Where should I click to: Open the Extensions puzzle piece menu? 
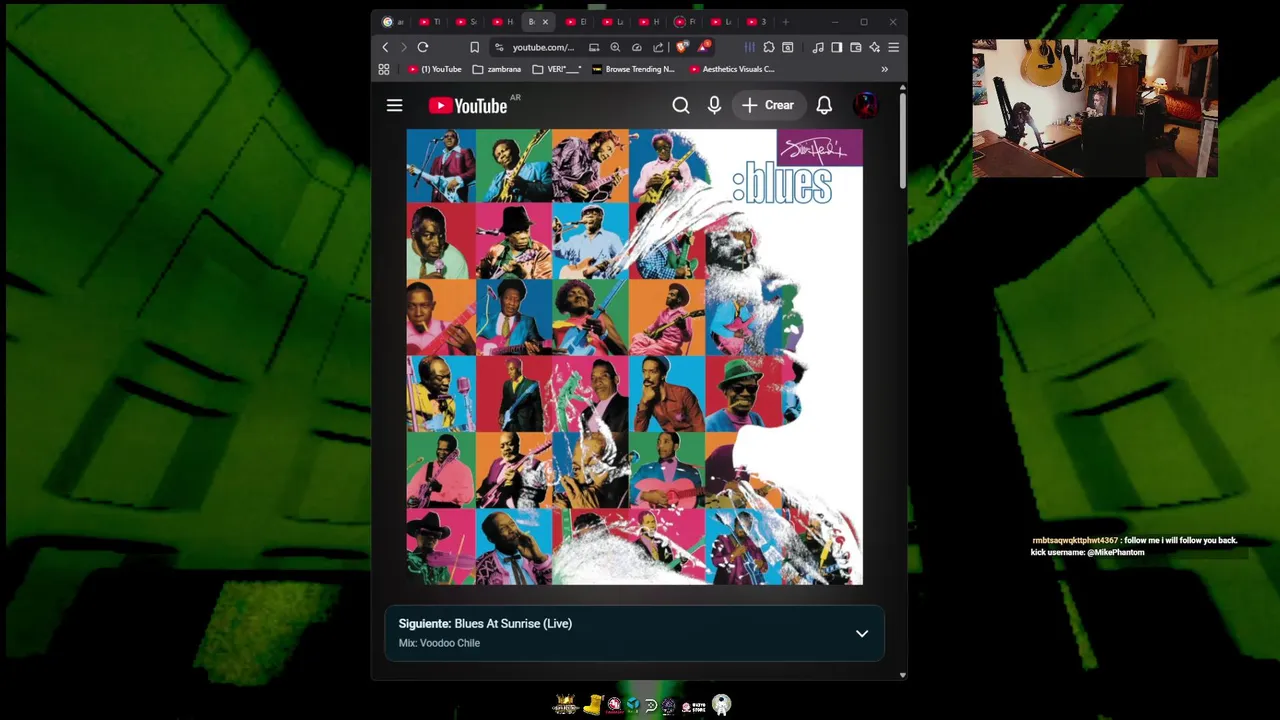pyautogui.click(x=768, y=47)
